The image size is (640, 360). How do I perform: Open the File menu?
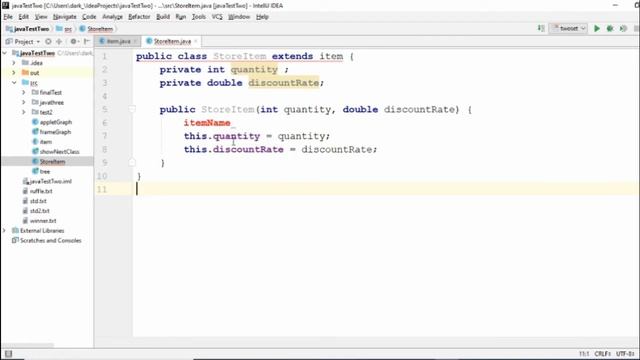(8, 17)
